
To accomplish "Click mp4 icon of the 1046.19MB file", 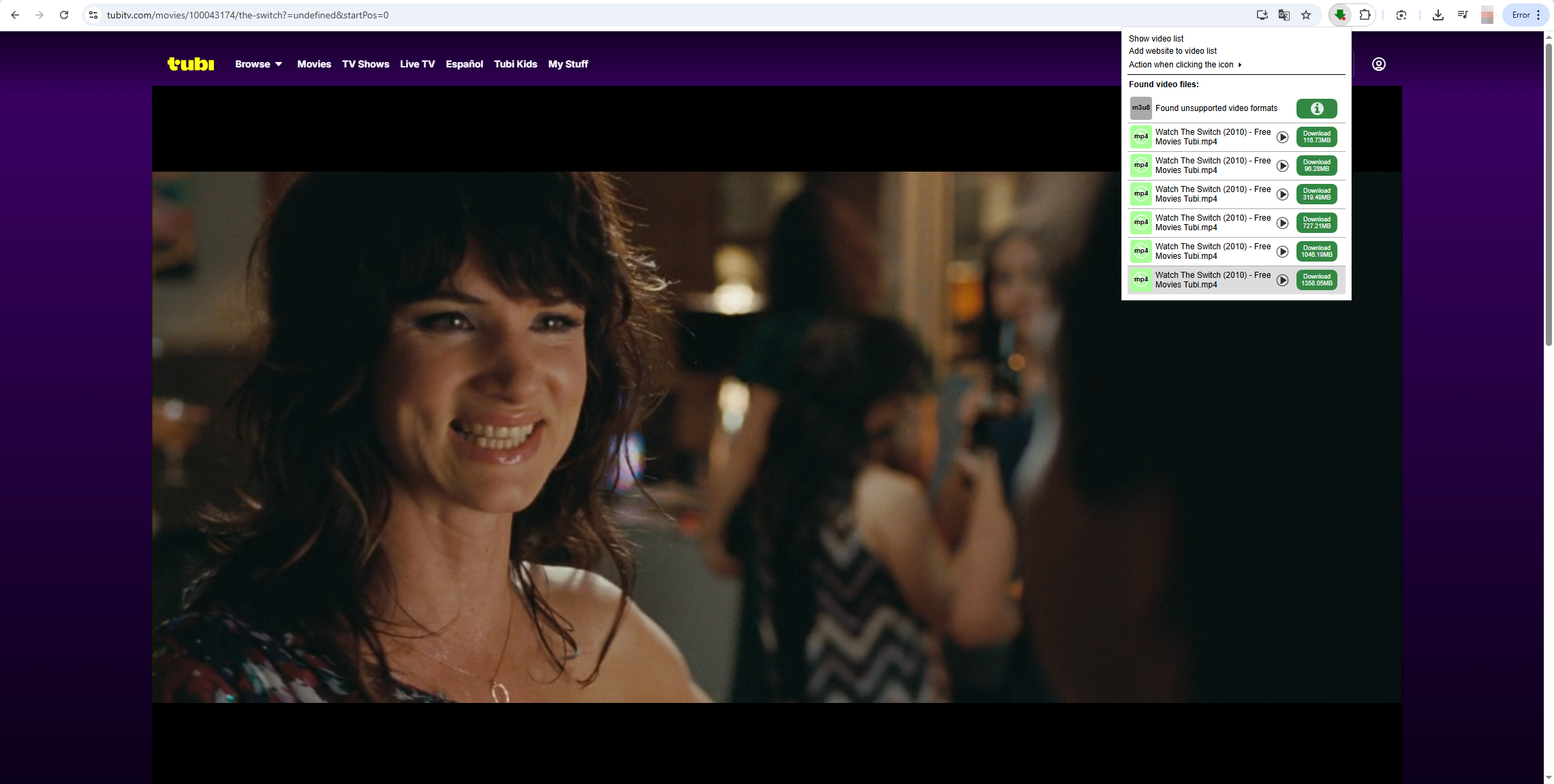I will pos(1141,251).
